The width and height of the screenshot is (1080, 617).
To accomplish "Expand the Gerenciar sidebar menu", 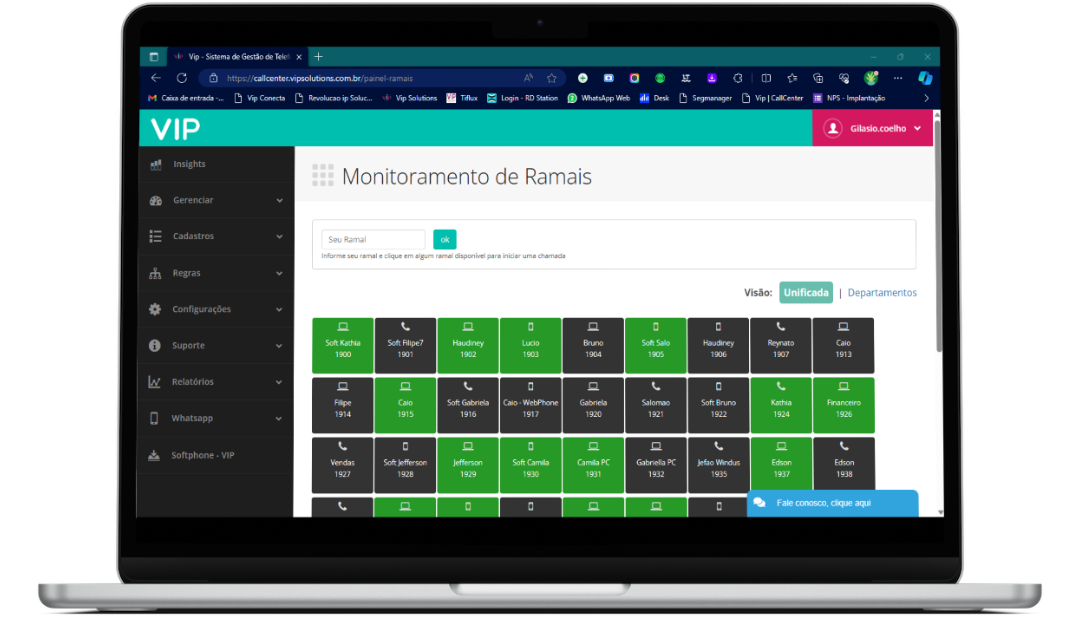I will [215, 200].
